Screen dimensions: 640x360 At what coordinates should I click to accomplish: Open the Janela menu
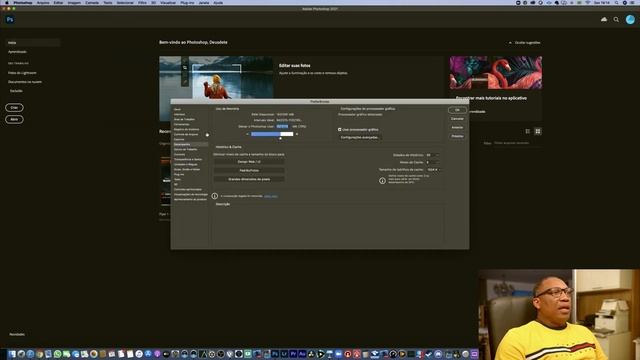coord(204,2)
